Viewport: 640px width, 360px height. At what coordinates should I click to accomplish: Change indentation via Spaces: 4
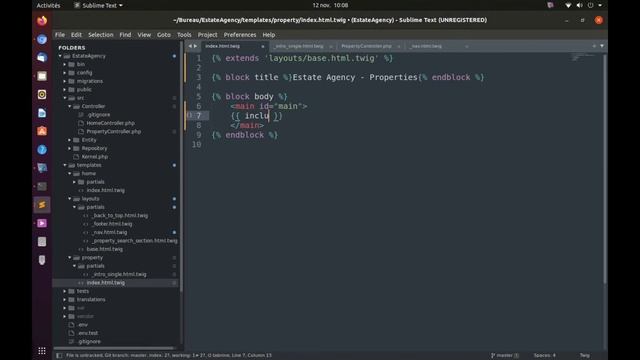point(544,356)
